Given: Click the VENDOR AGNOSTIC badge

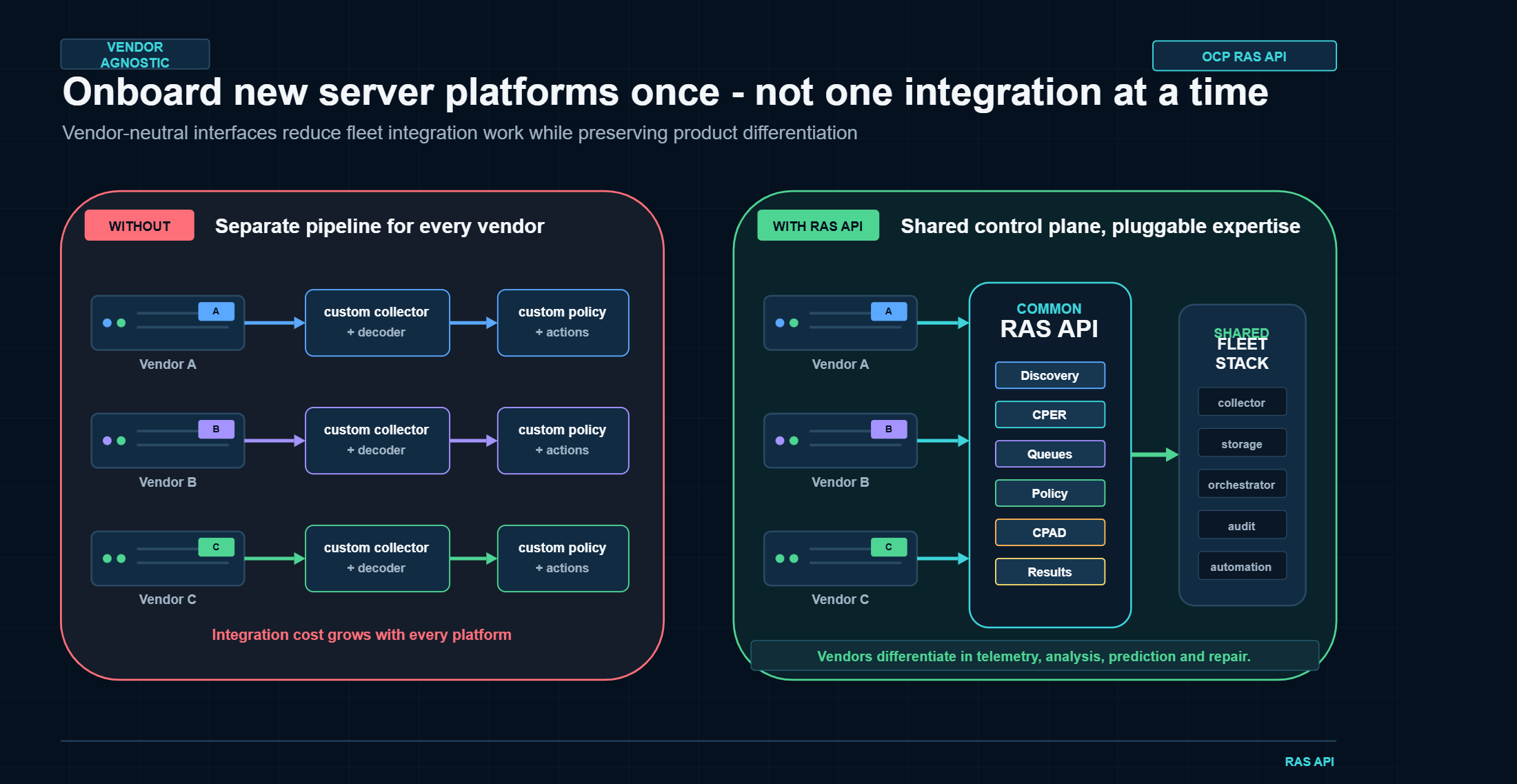Looking at the screenshot, I should [x=135, y=54].
